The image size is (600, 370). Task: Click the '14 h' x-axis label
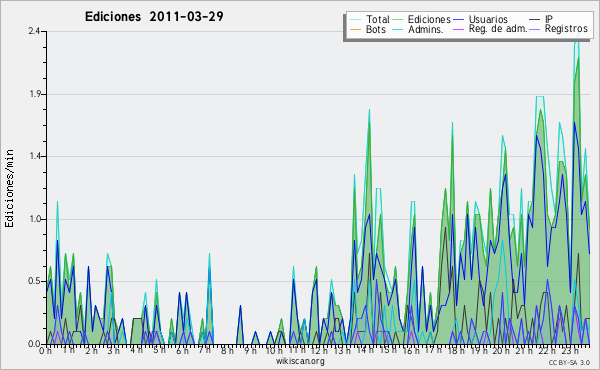point(365,350)
